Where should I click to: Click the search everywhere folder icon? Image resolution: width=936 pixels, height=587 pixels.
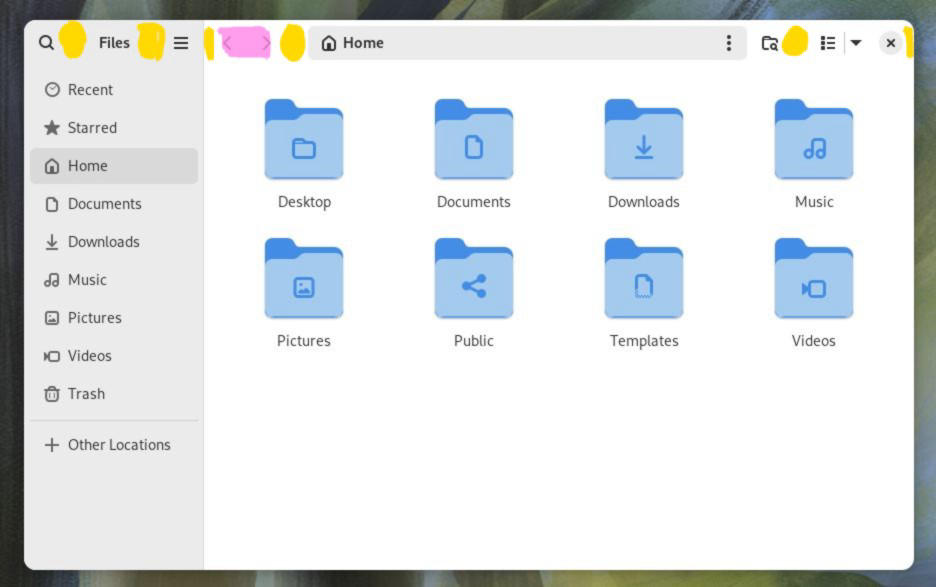coord(769,43)
